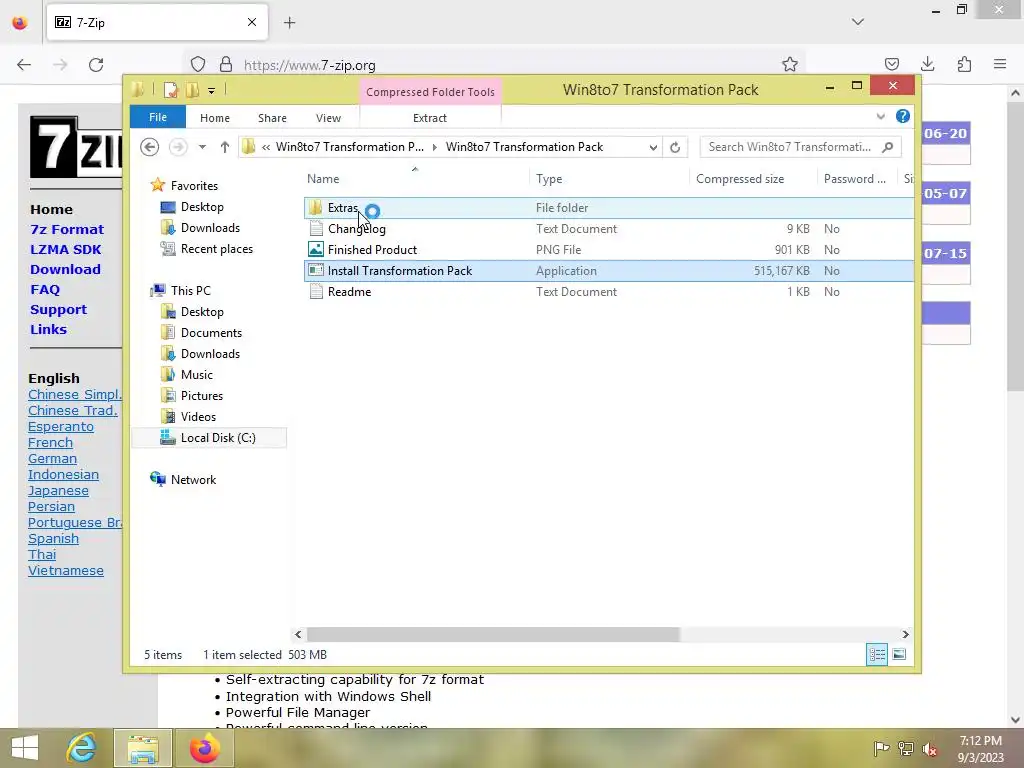Close the 7-Zip browser tab

click(252, 22)
